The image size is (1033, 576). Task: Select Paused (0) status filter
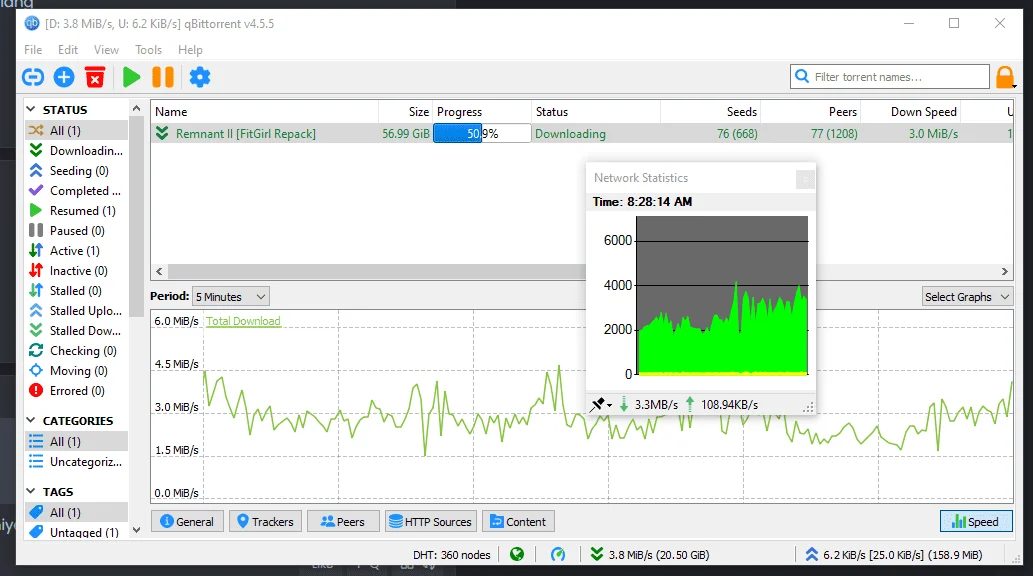click(76, 231)
